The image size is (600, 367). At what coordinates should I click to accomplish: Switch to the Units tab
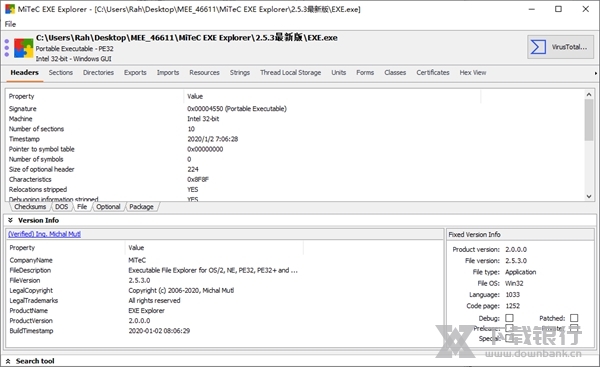pyautogui.click(x=339, y=73)
